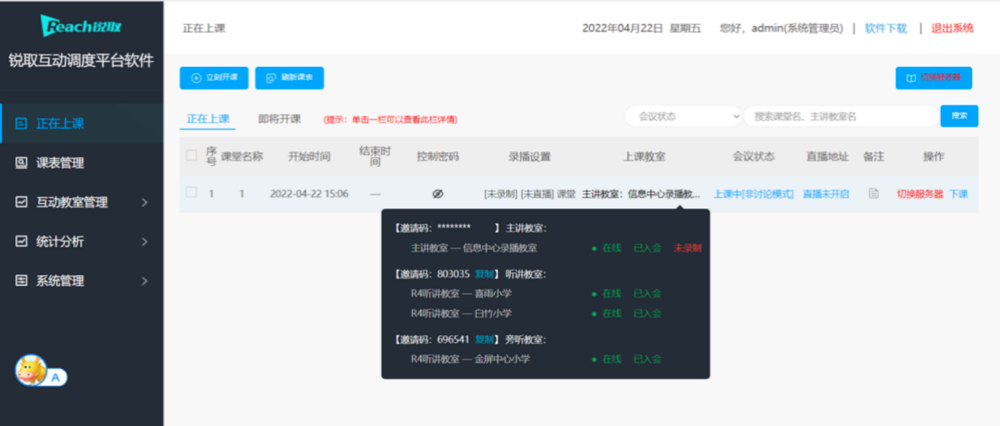Click the 统计分析 sidebar icon
1000x426 pixels.
[x=21, y=241]
